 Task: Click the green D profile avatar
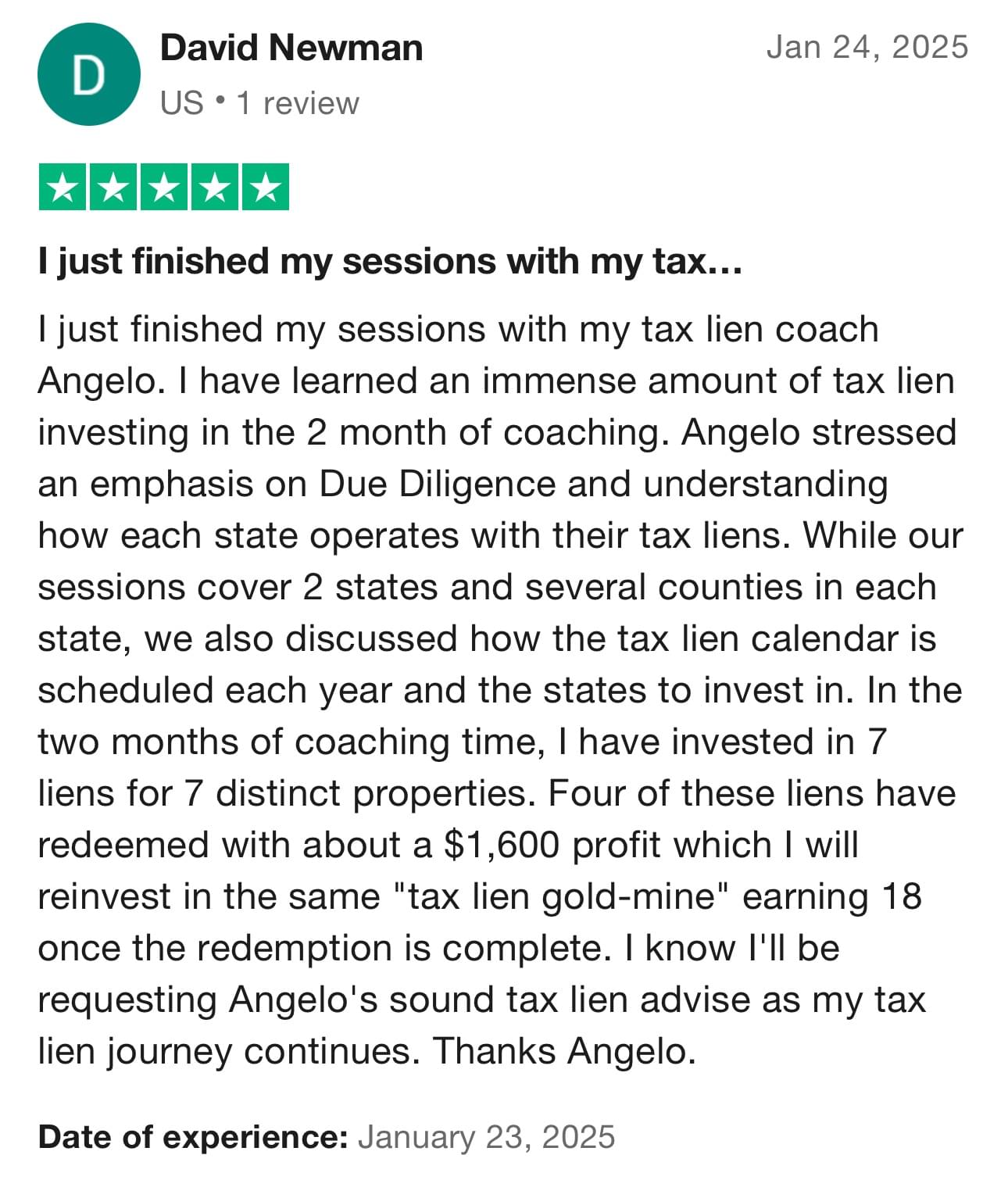88,74
